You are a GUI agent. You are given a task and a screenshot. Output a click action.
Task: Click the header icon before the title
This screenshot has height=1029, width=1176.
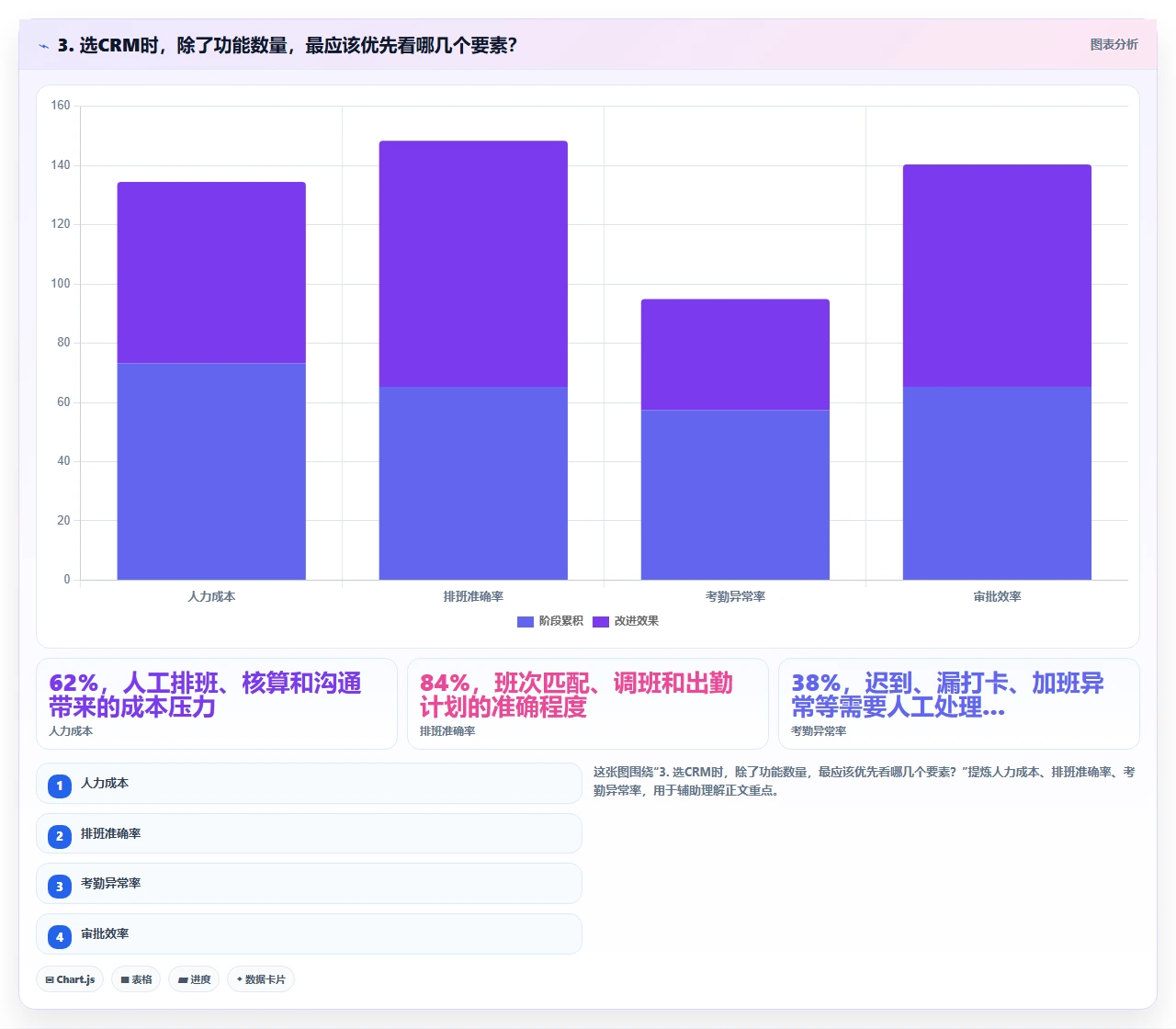(x=43, y=45)
